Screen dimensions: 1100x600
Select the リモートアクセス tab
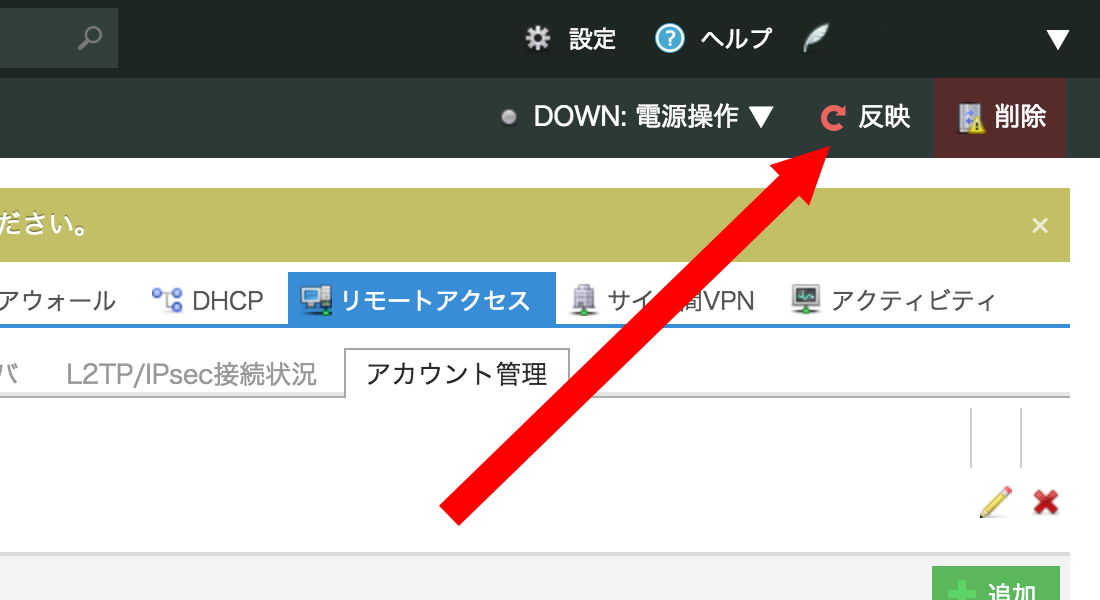point(421,300)
